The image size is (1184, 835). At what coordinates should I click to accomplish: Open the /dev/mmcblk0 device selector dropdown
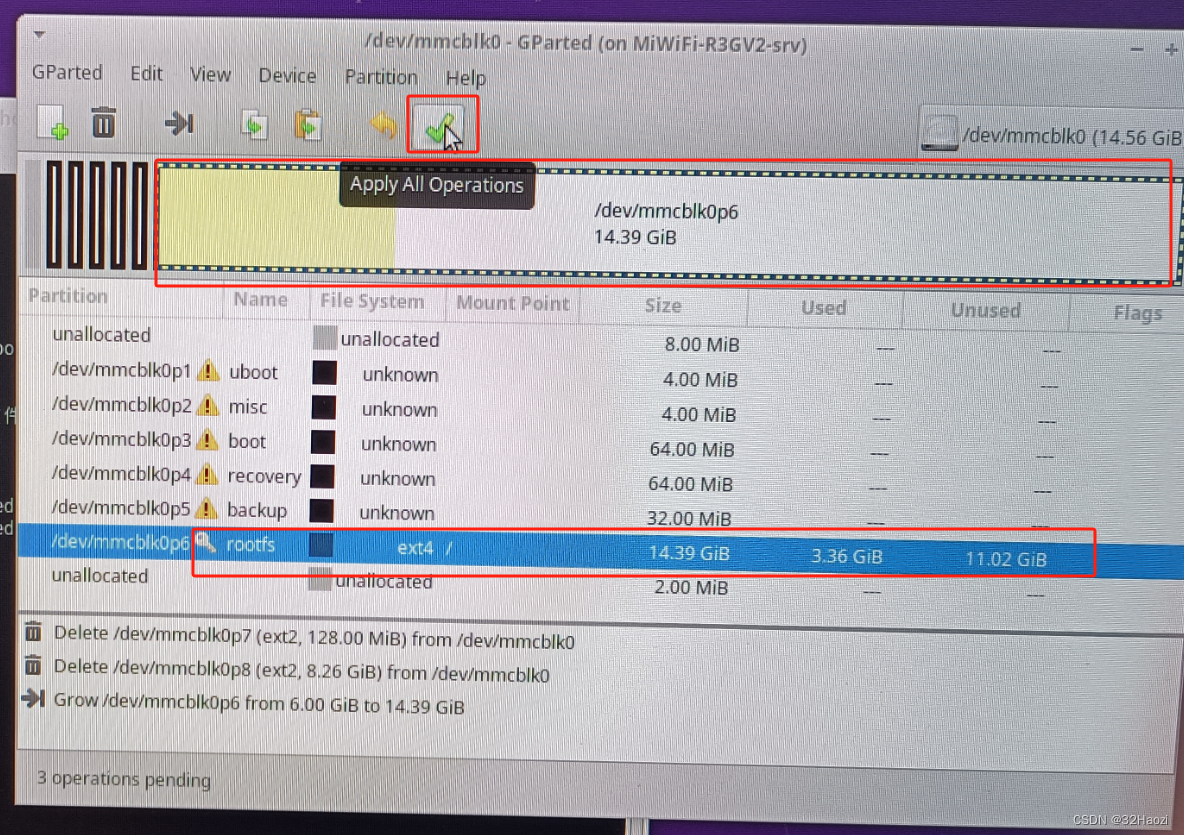(x=1050, y=134)
